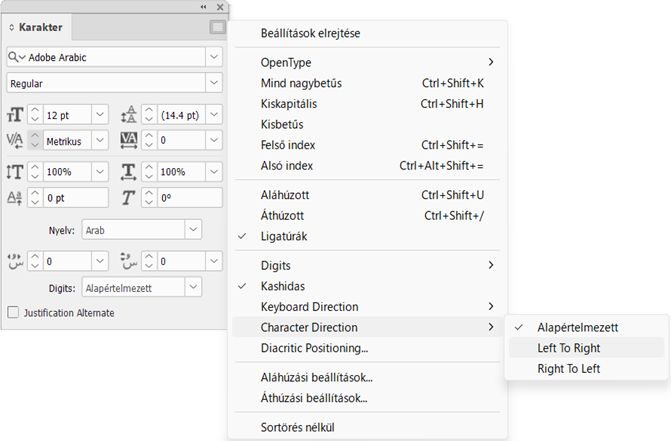Toggle Kashidas option off
671x441 pixels.
click(367, 286)
